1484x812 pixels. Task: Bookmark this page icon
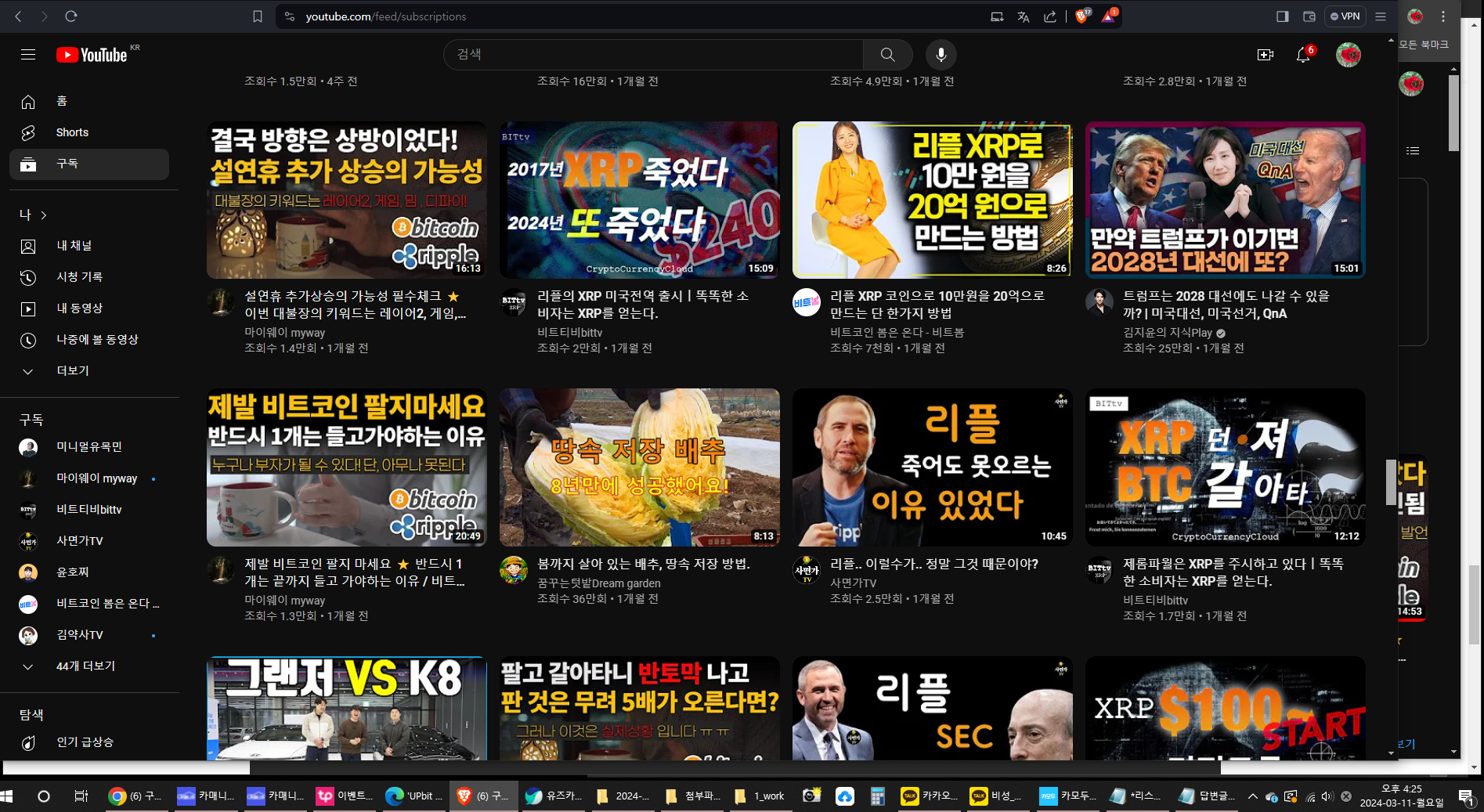pos(257,16)
